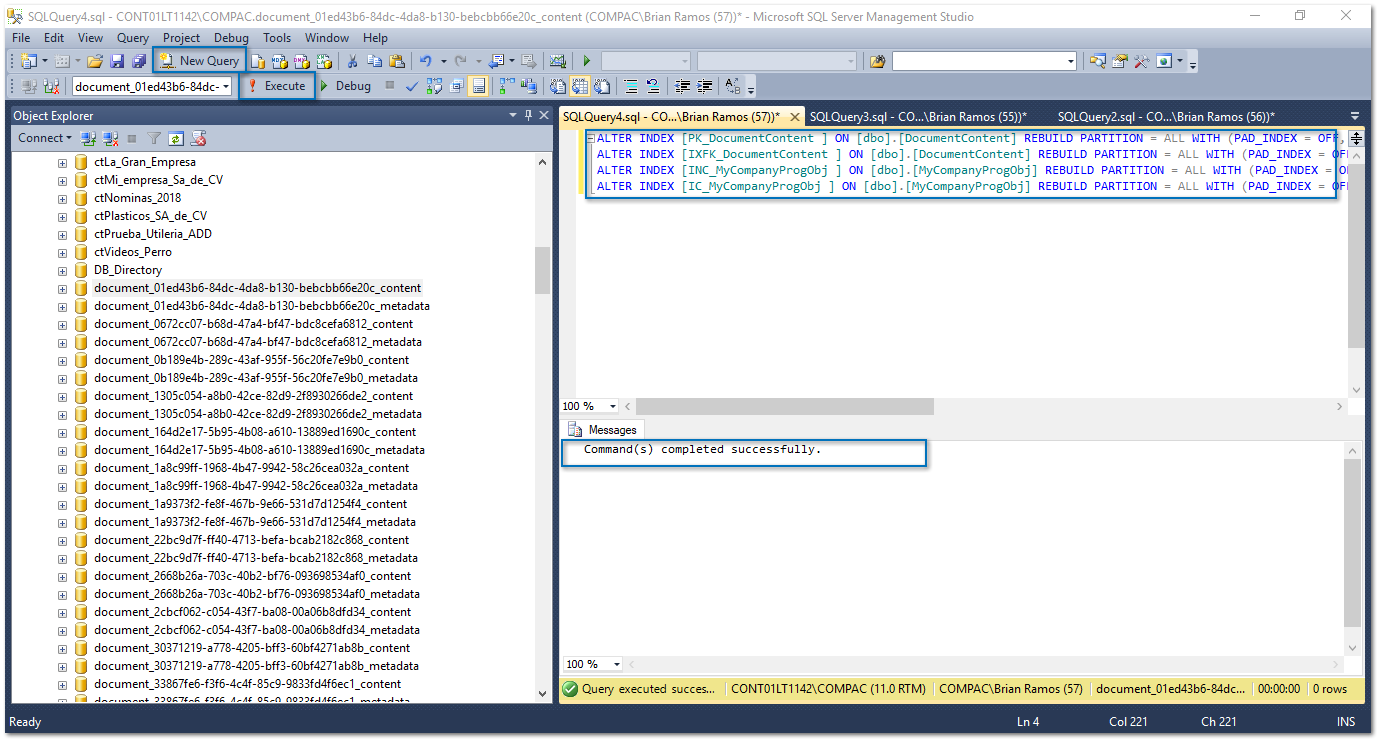This screenshot has height=742, width=1380.
Task: Toggle Include Actual Execution Plan
Action: pos(507,86)
